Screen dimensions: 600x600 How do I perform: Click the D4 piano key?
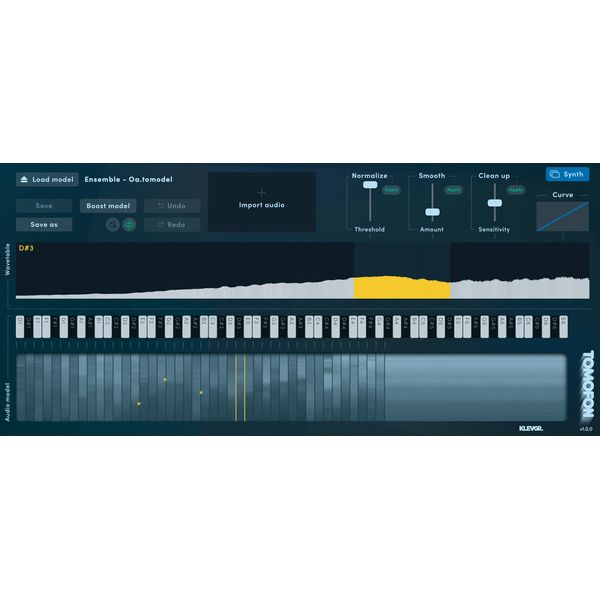(335, 327)
